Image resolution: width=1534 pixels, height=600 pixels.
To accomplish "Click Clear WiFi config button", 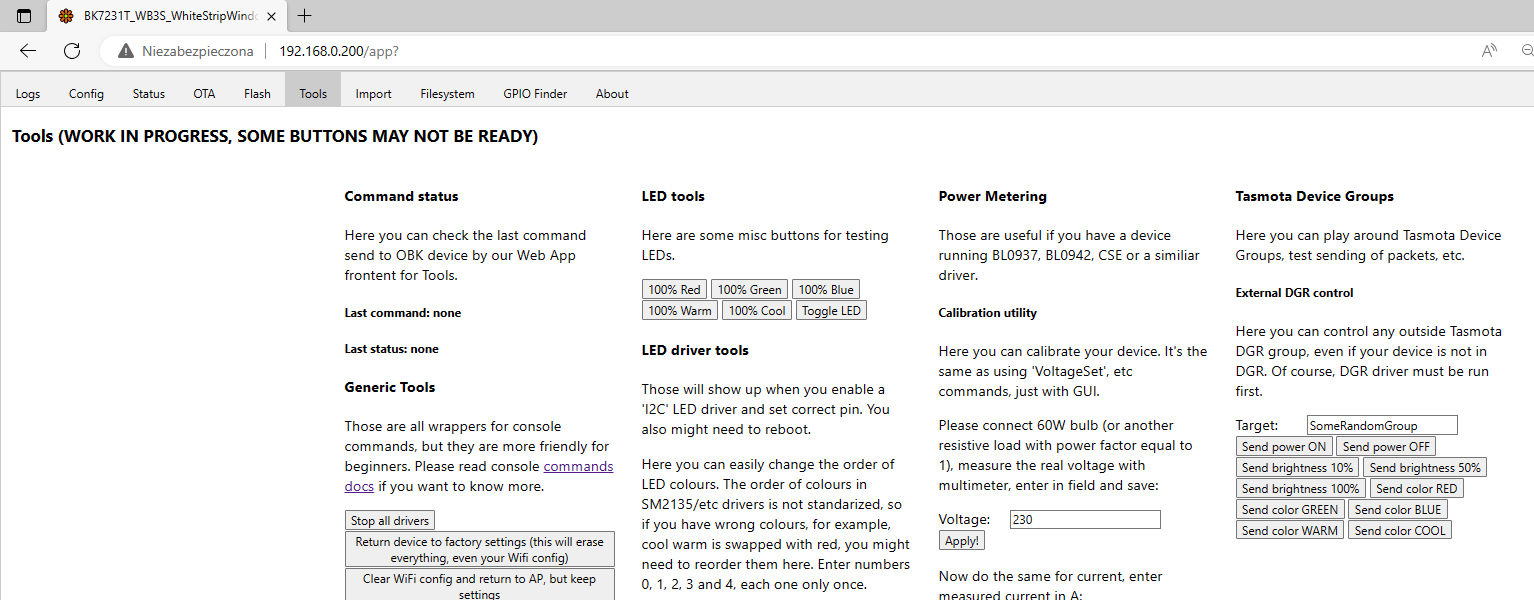I will tap(480, 586).
